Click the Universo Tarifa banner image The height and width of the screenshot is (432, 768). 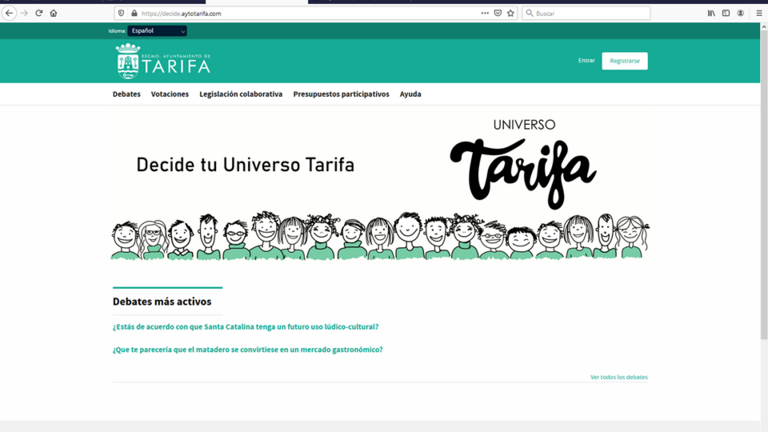click(380, 185)
